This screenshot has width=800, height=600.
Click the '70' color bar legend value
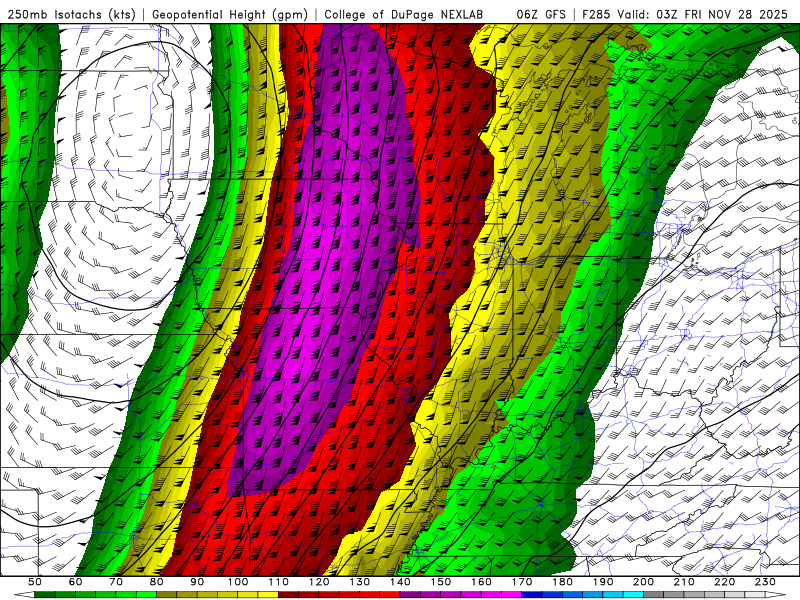(116, 582)
